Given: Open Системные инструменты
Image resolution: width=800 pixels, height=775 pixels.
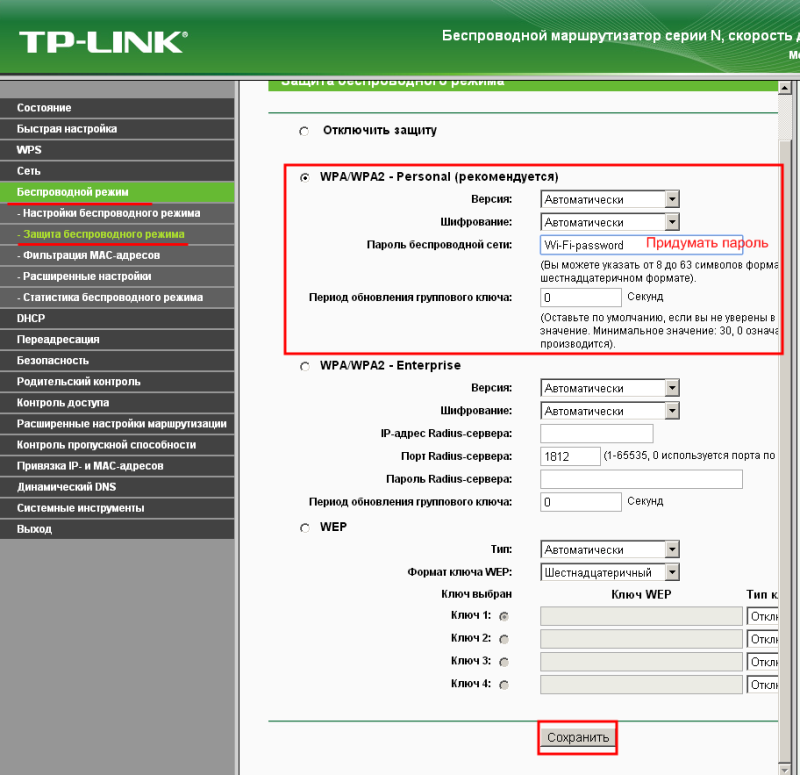Looking at the screenshot, I should [x=117, y=508].
